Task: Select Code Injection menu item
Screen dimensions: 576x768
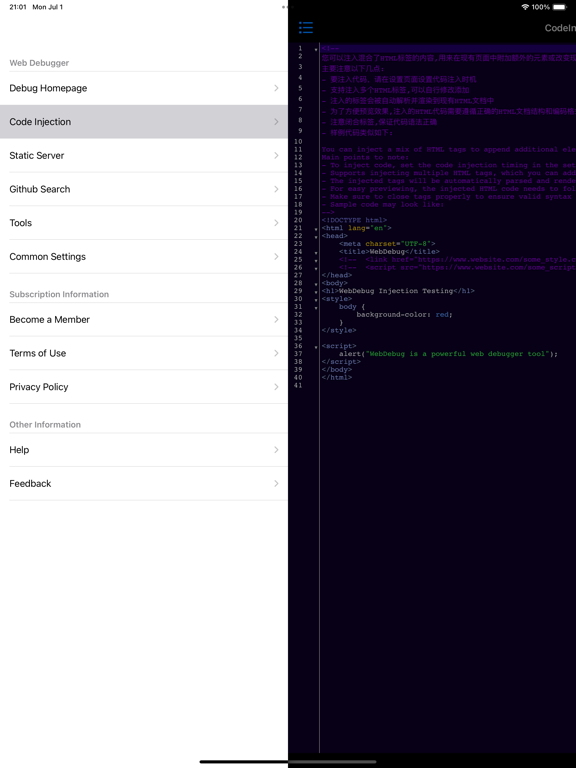Action: pos(144,121)
